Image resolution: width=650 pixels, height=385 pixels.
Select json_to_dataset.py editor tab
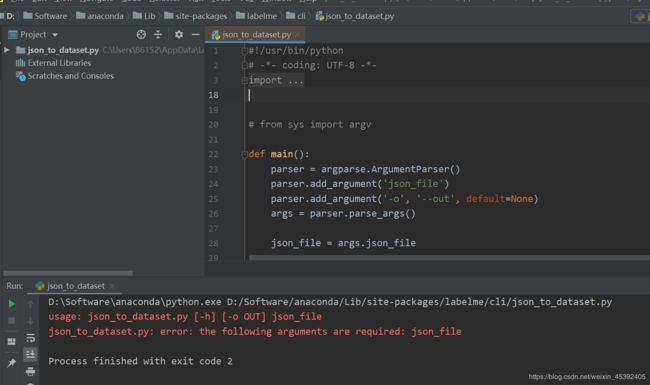coord(255,35)
